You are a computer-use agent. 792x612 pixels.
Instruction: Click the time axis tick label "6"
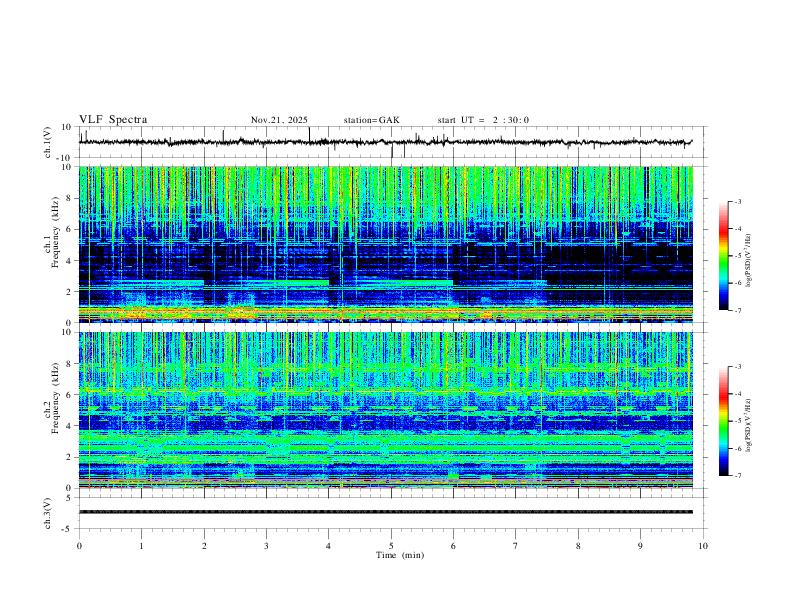[x=453, y=546]
